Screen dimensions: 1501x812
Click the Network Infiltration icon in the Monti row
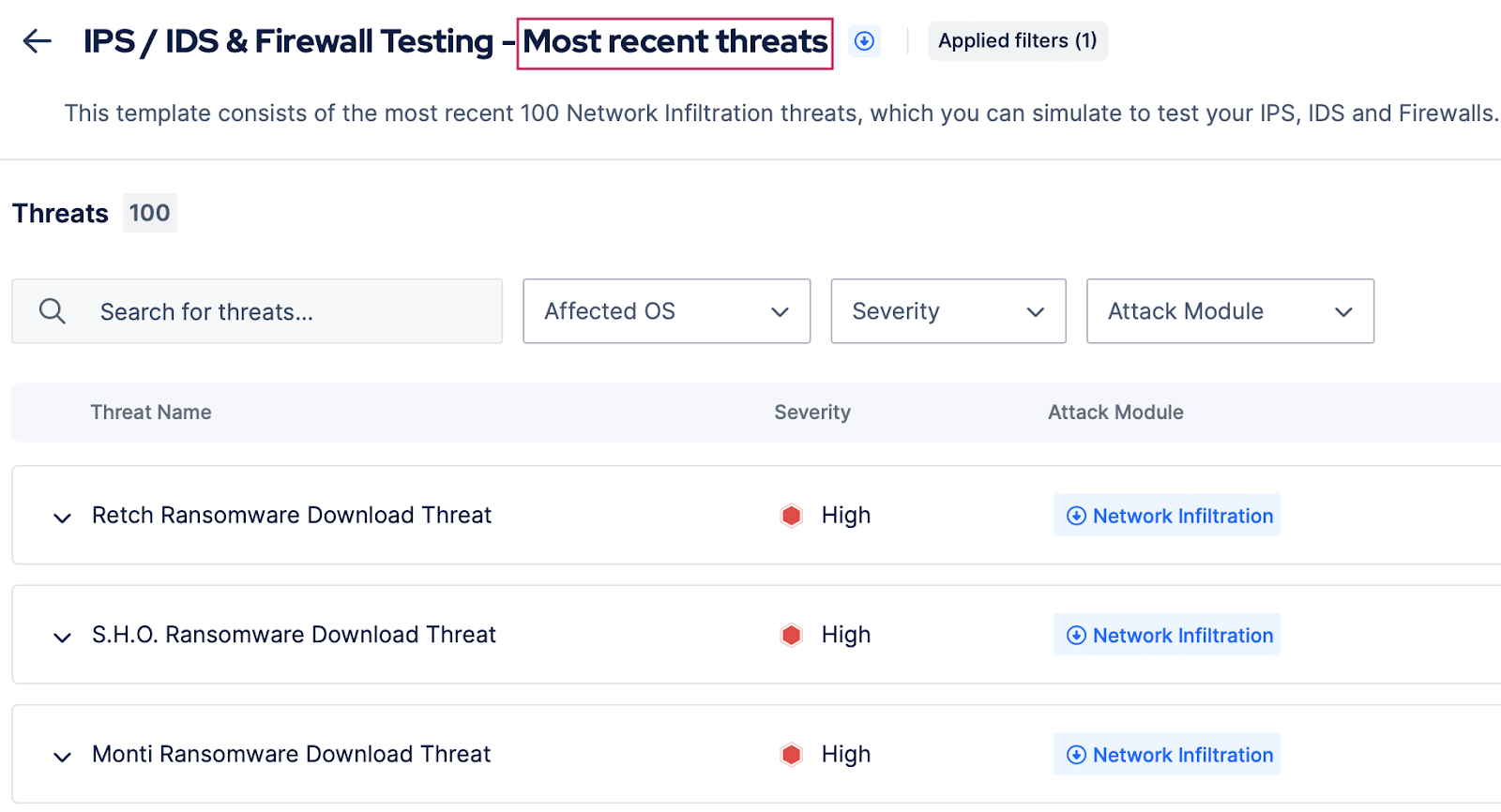click(x=1076, y=756)
